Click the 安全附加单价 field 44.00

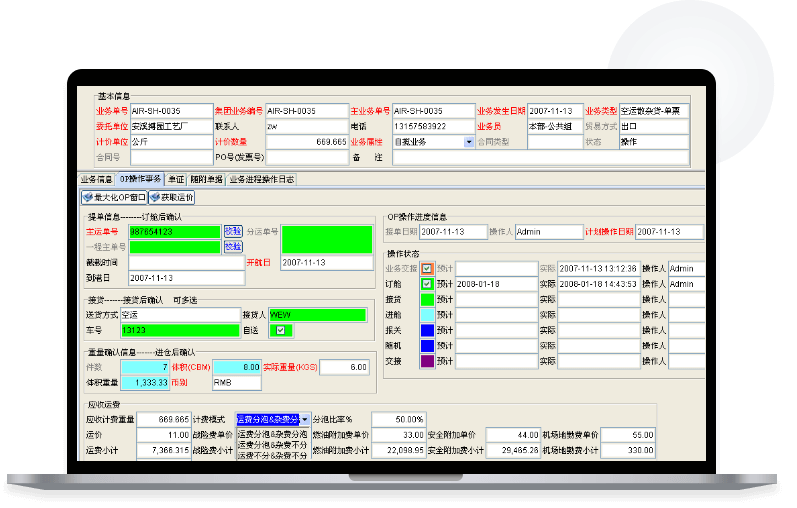coord(513,435)
